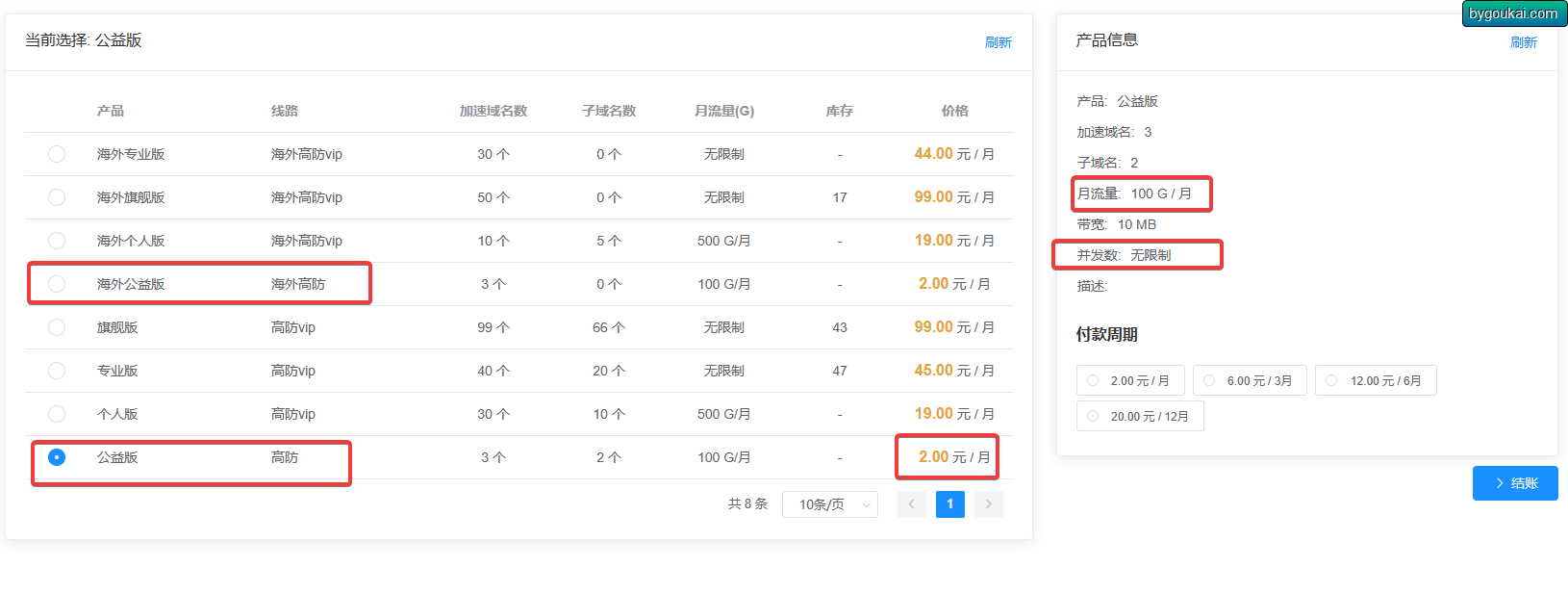The height and width of the screenshot is (593, 1568).
Task: Select the 旗舰版 高防vip radio button
Action: pos(57,327)
